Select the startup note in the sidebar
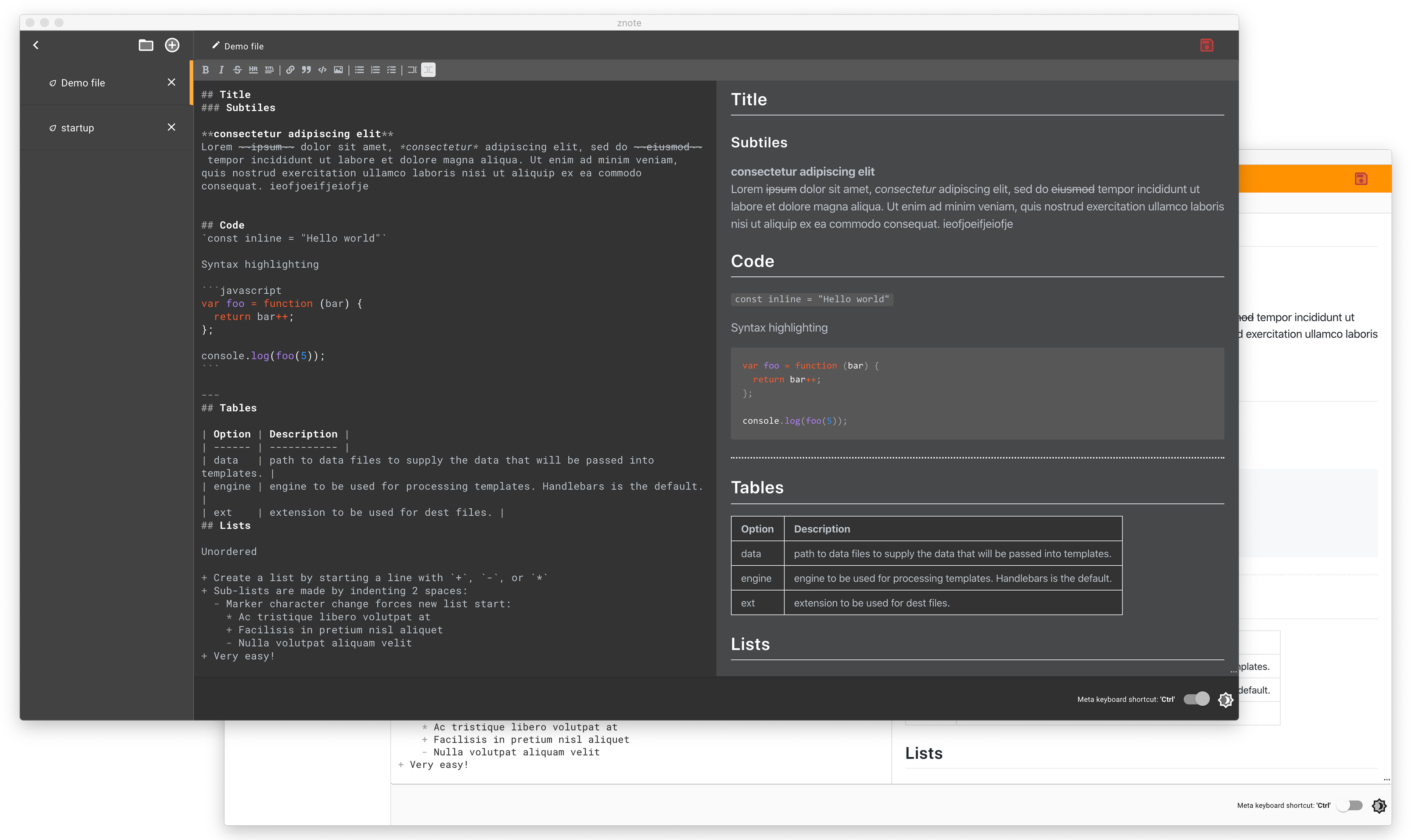The width and height of the screenshot is (1411, 840). coord(77,127)
